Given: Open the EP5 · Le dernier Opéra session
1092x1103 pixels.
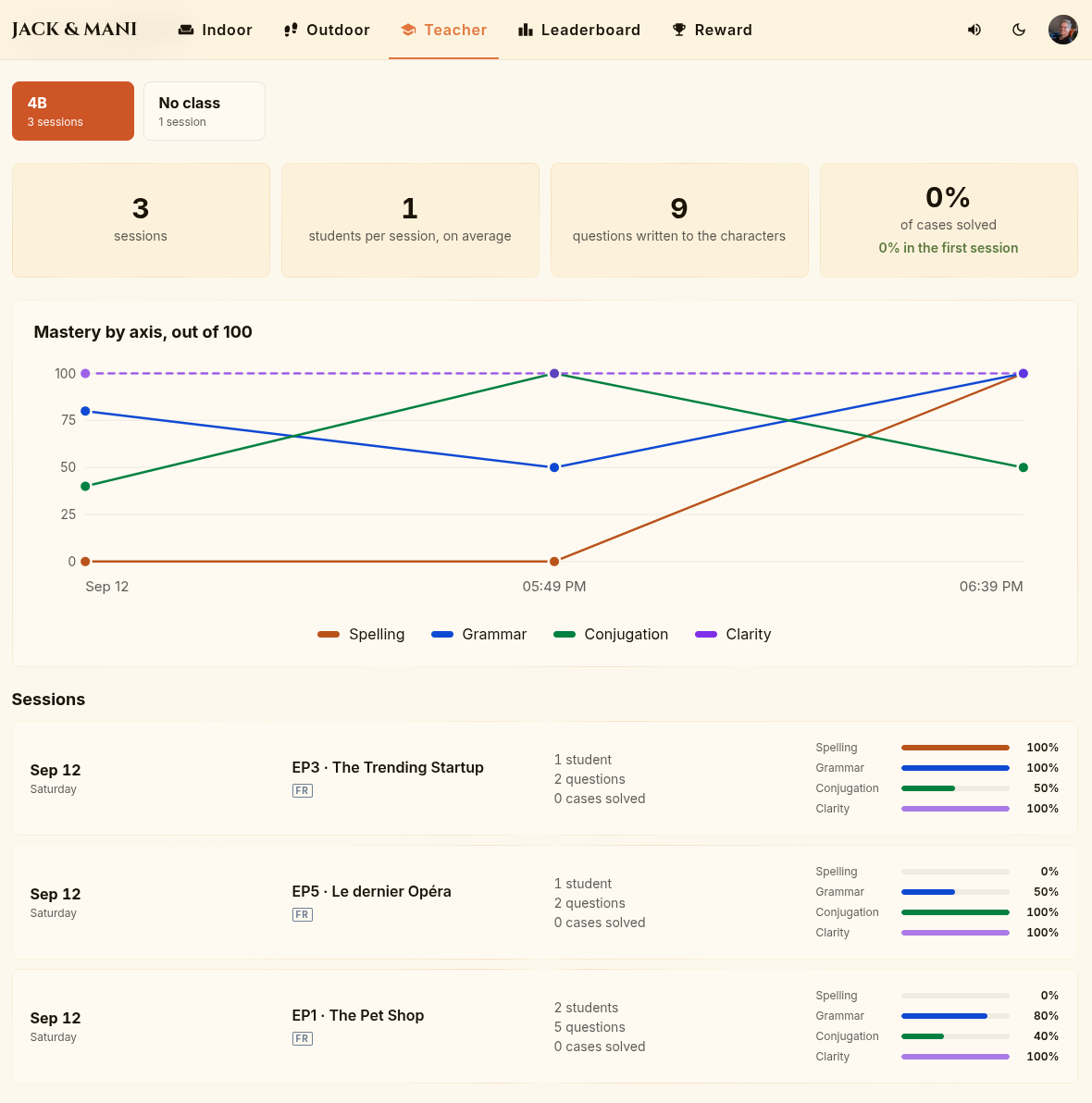Looking at the screenshot, I should 544,902.
